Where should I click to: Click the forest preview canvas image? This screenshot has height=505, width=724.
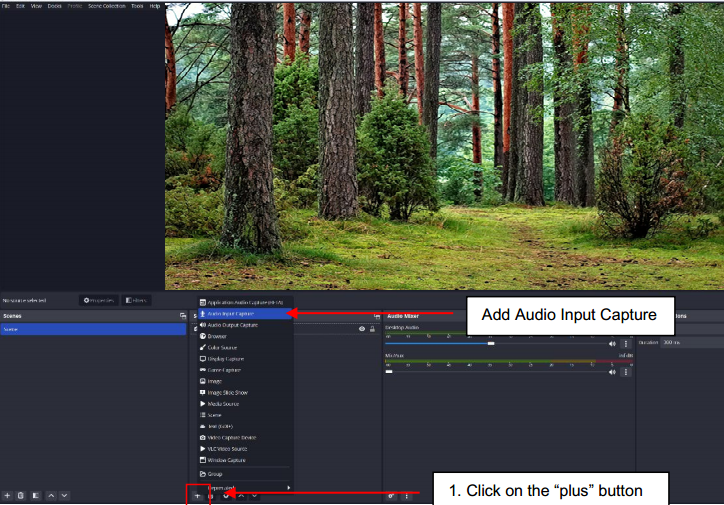(x=444, y=146)
